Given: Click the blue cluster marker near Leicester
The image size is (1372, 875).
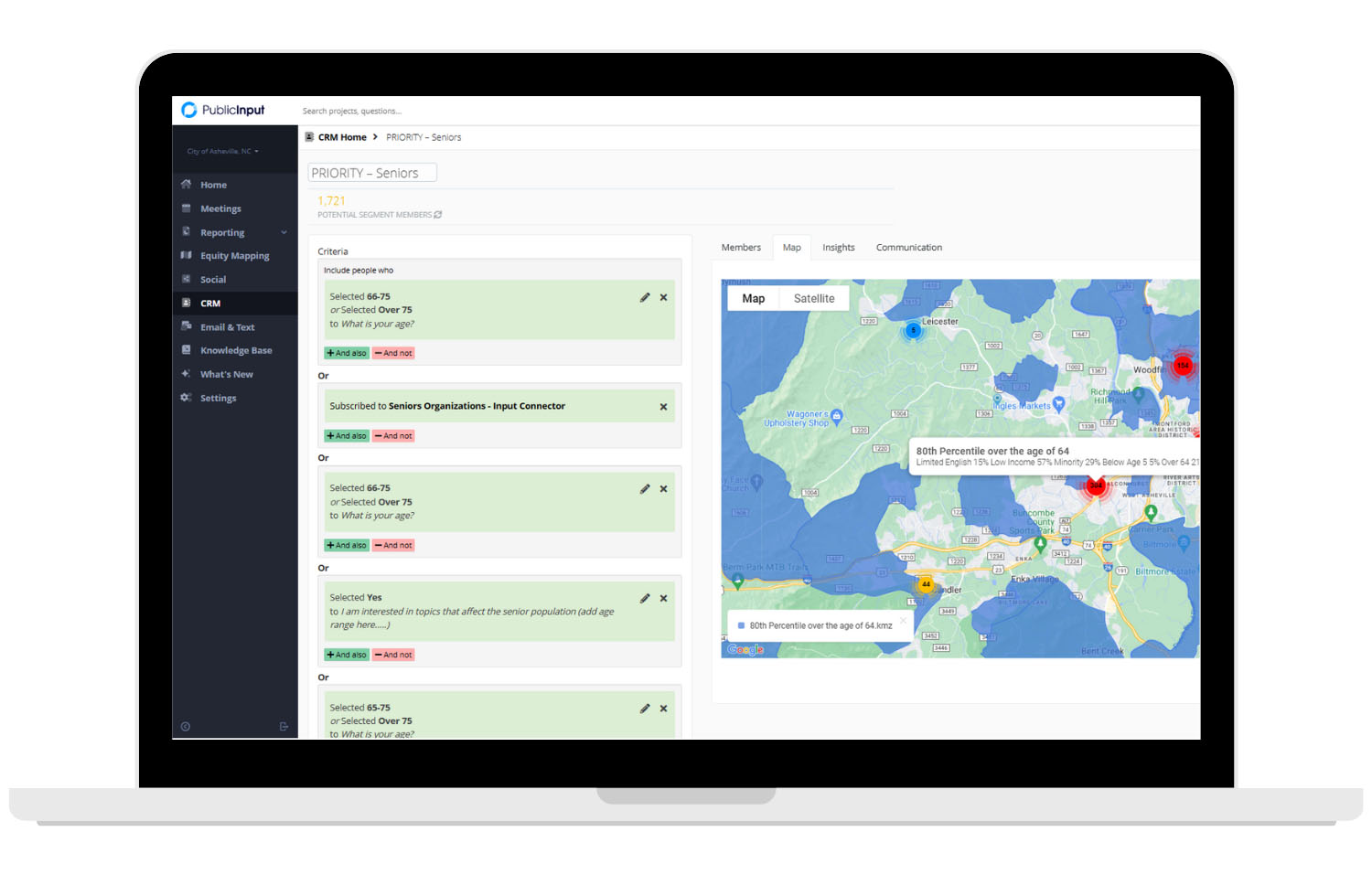Looking at the screenshot, I should (913, 331).
